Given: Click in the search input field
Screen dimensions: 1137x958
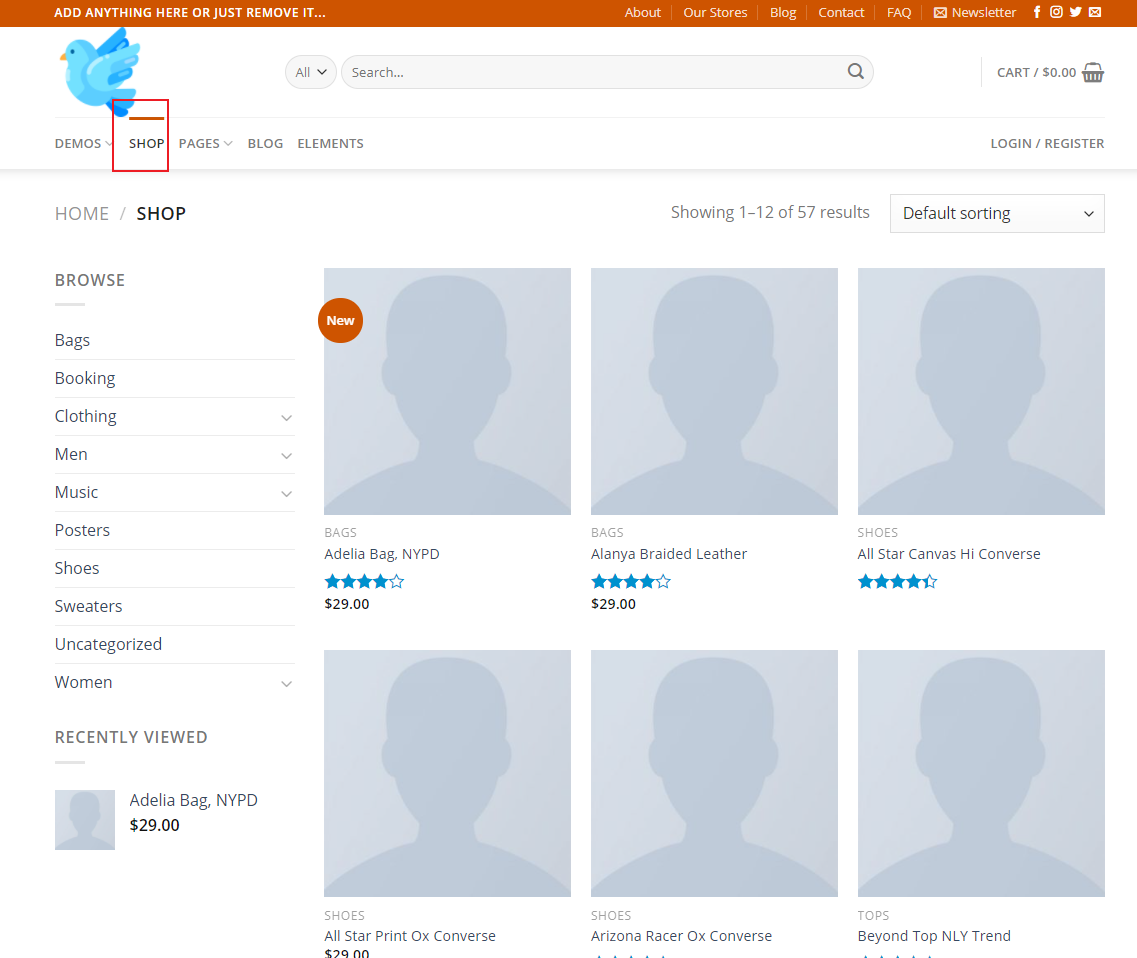Looking at the screenshot, I should (x=590, y=72).
